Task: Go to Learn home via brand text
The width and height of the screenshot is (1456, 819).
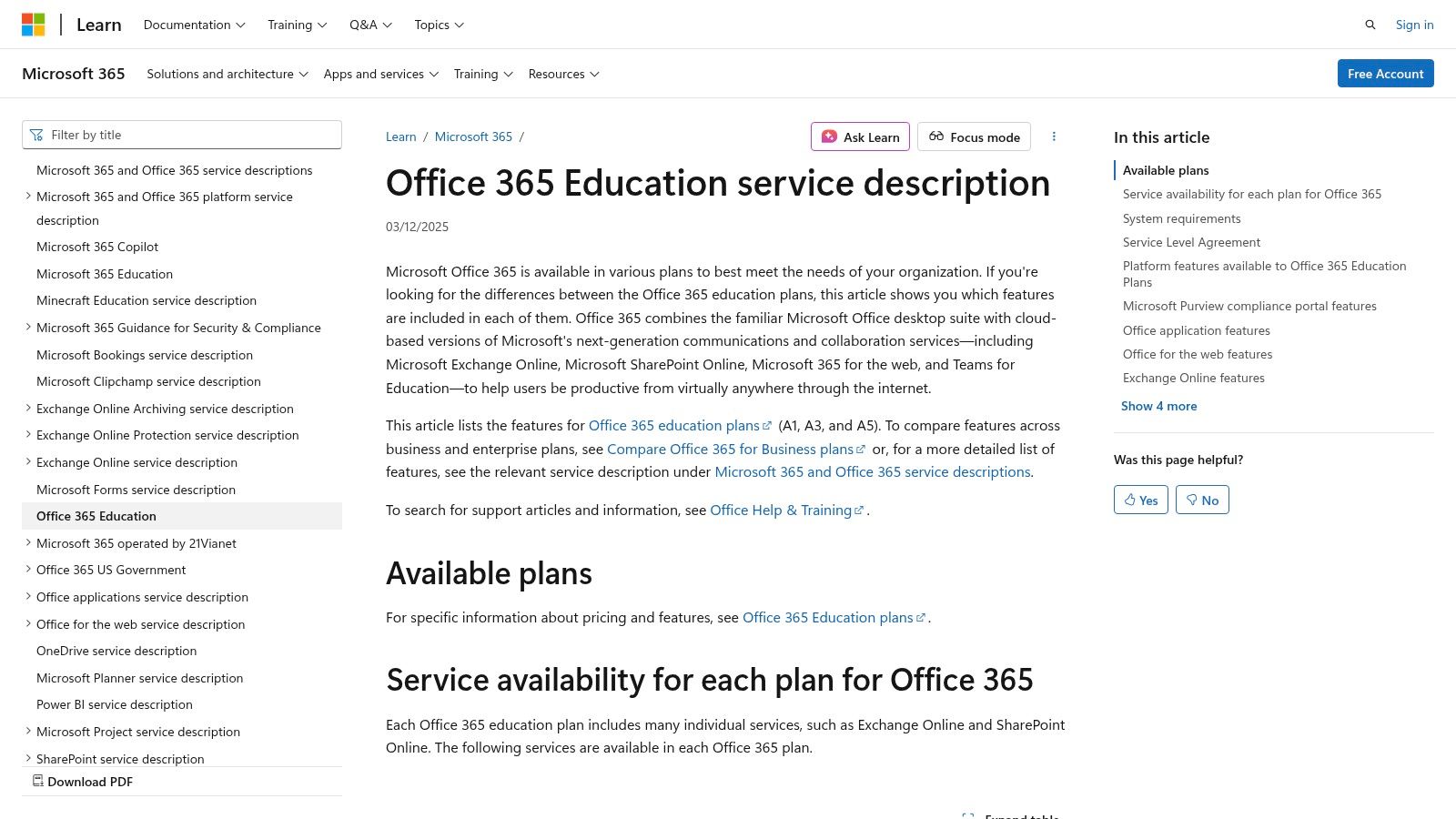Action: point(99,25)
